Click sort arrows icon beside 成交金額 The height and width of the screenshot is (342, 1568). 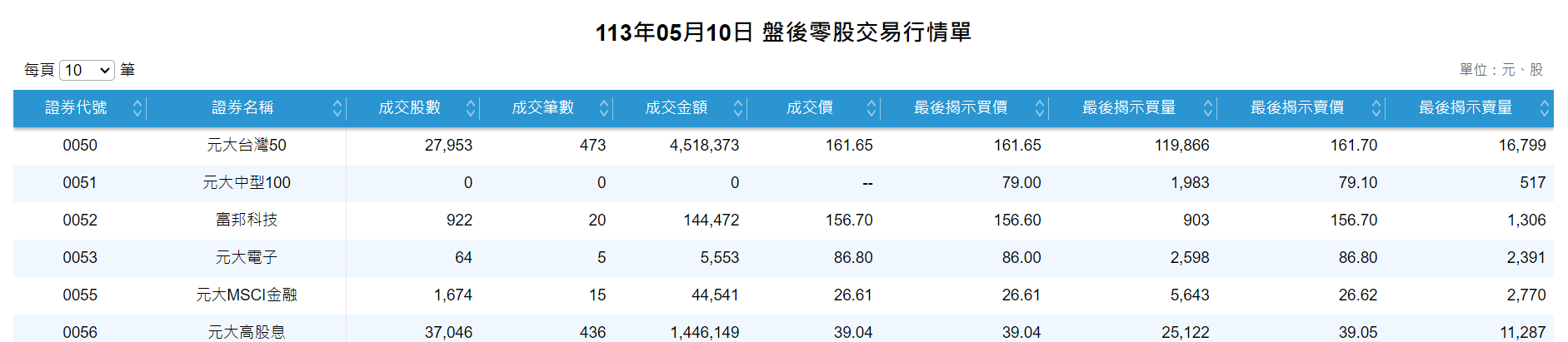point(738,108)
